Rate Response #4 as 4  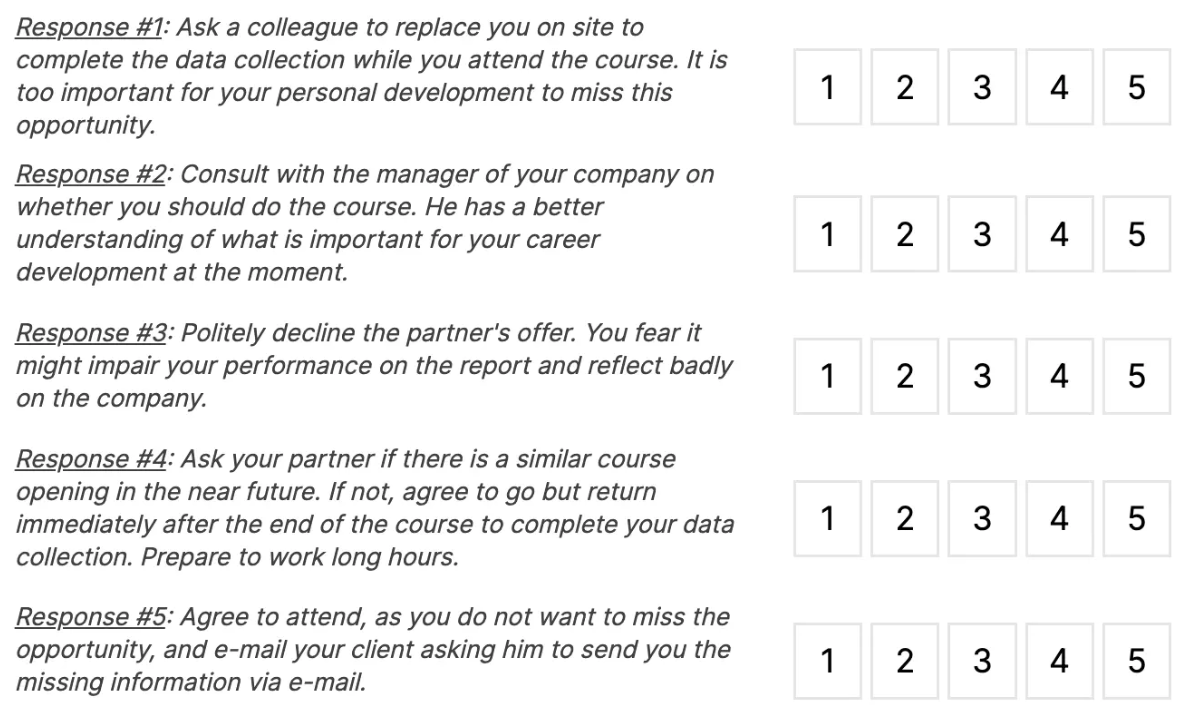click(x=1059, y=519)
